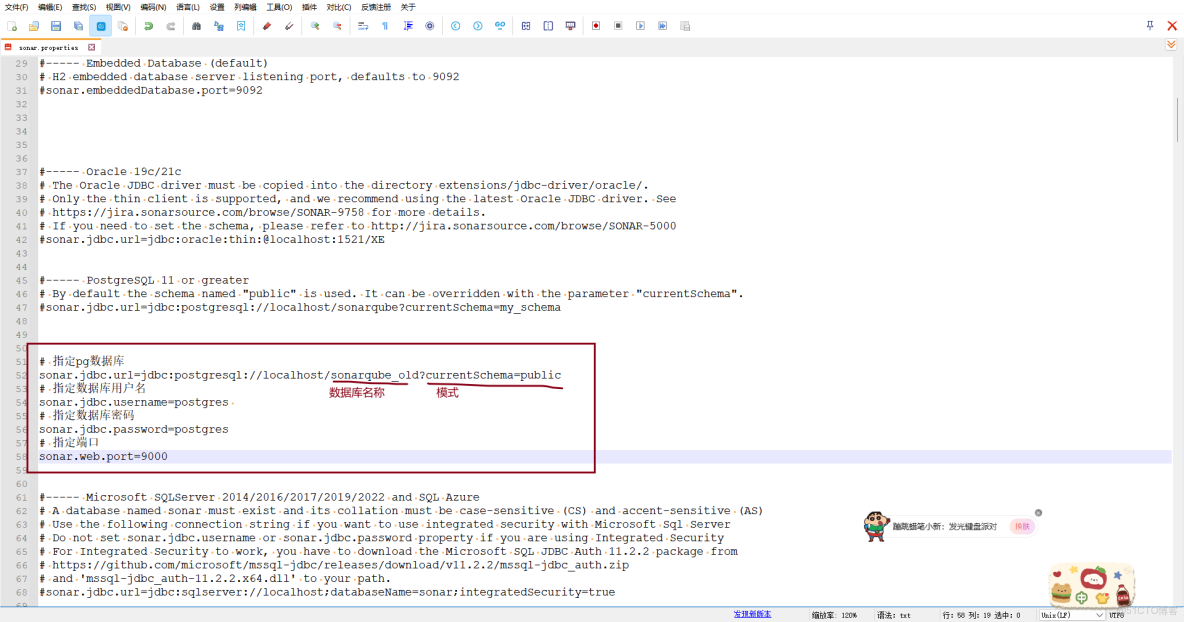Screen dimensions: 1184x622
Task: Open the 插件 menu item
Action: (307, 7)
